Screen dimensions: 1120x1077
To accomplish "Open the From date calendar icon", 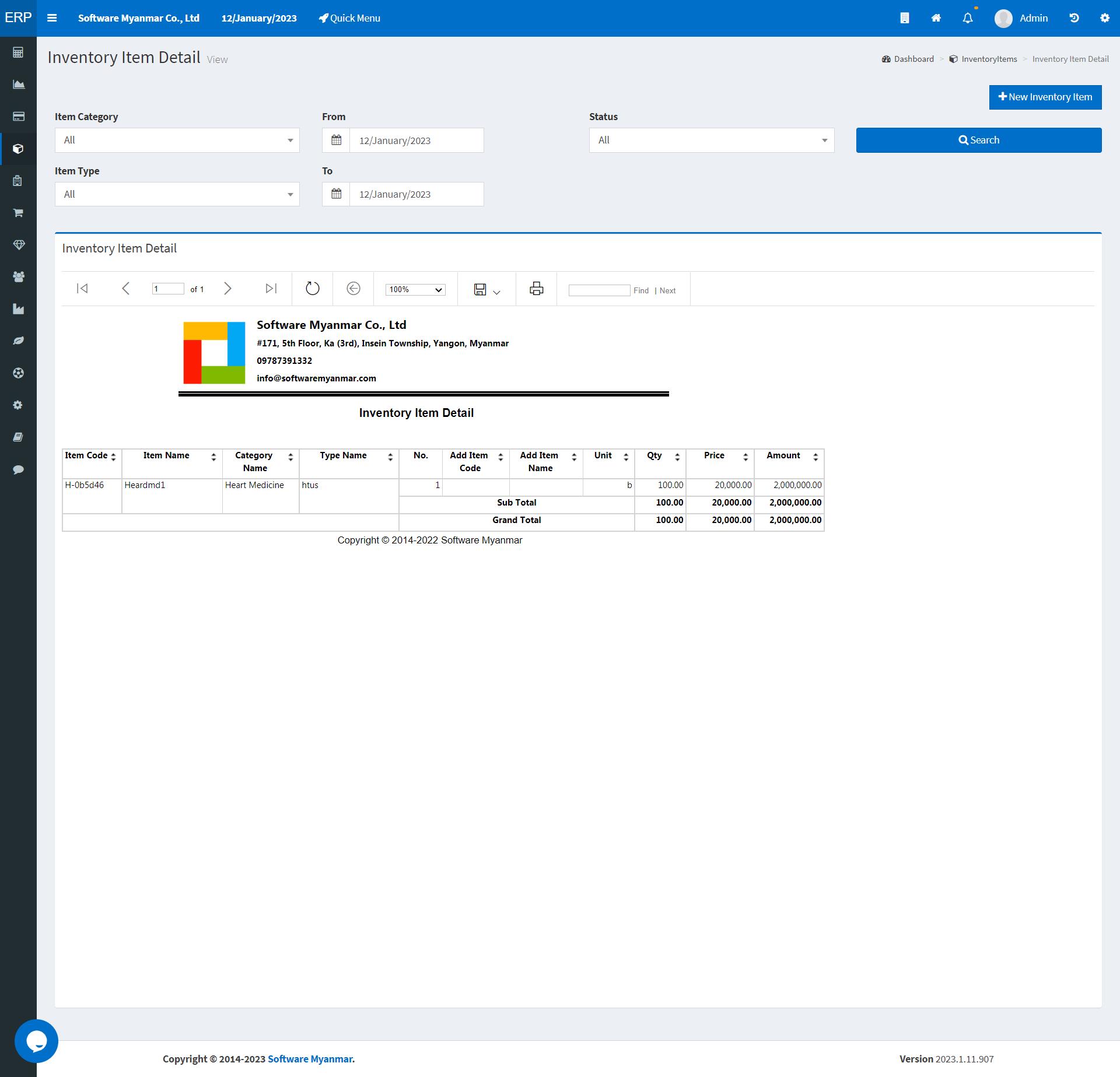I will click(336, 140).
